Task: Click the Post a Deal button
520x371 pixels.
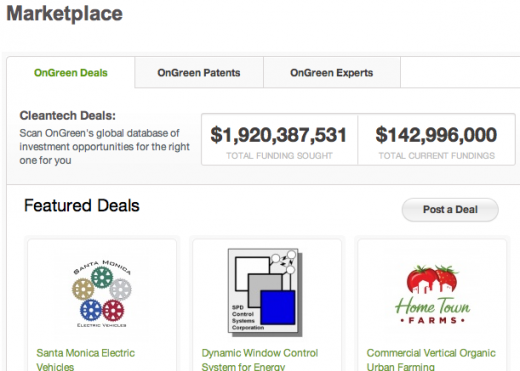Action: point(450,210)
